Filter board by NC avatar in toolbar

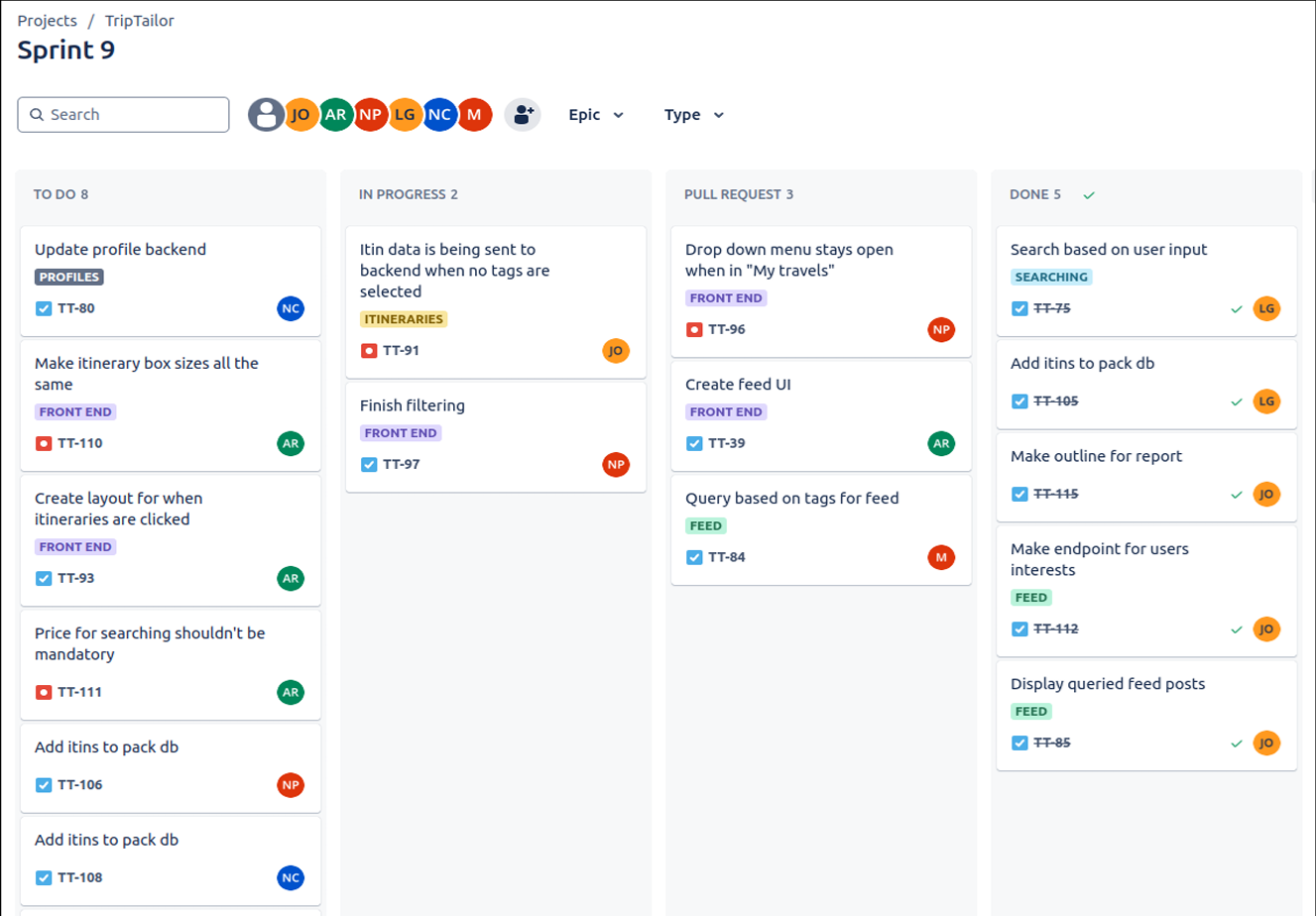point(439,115)
